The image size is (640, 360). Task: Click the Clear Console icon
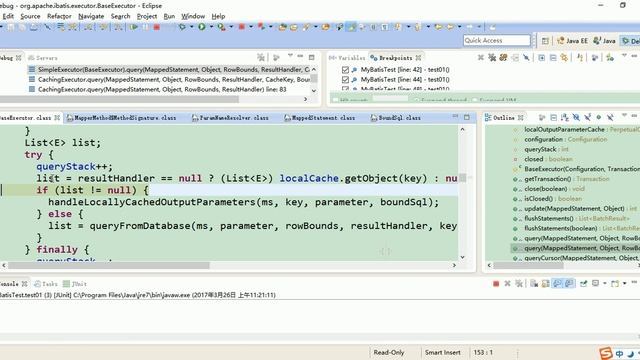click(534, 284)
